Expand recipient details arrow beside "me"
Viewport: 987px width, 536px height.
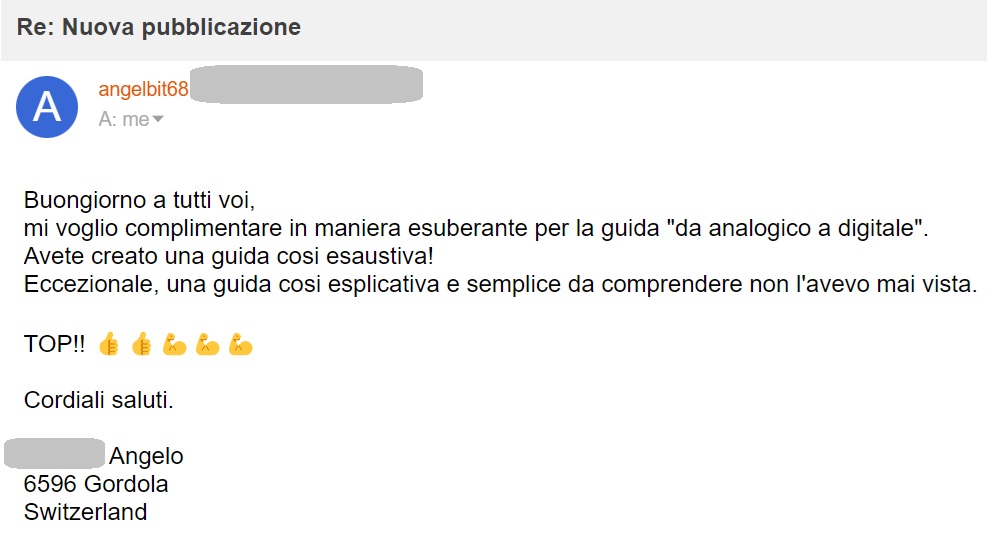coord(158,120)
